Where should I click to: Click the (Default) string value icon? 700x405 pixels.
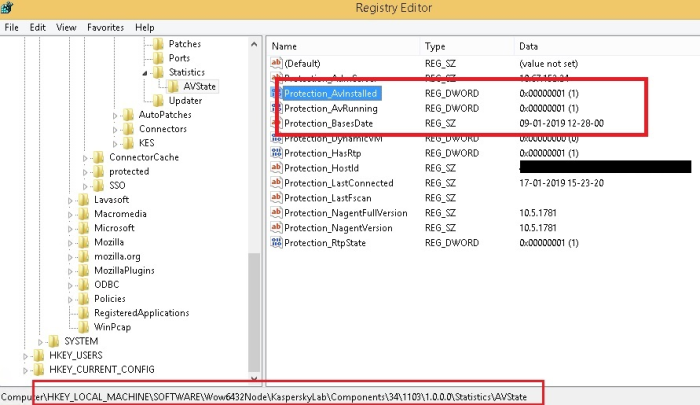(277, 63)
